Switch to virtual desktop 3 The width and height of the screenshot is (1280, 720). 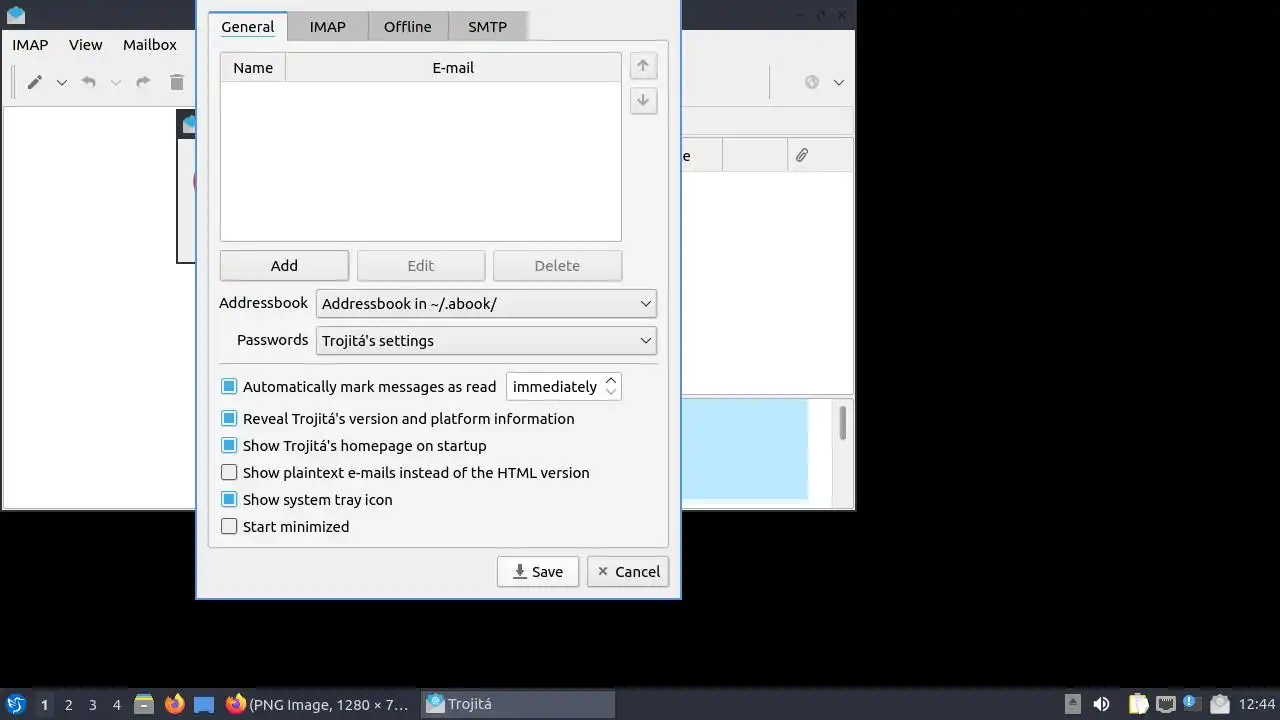pos(92,704)
